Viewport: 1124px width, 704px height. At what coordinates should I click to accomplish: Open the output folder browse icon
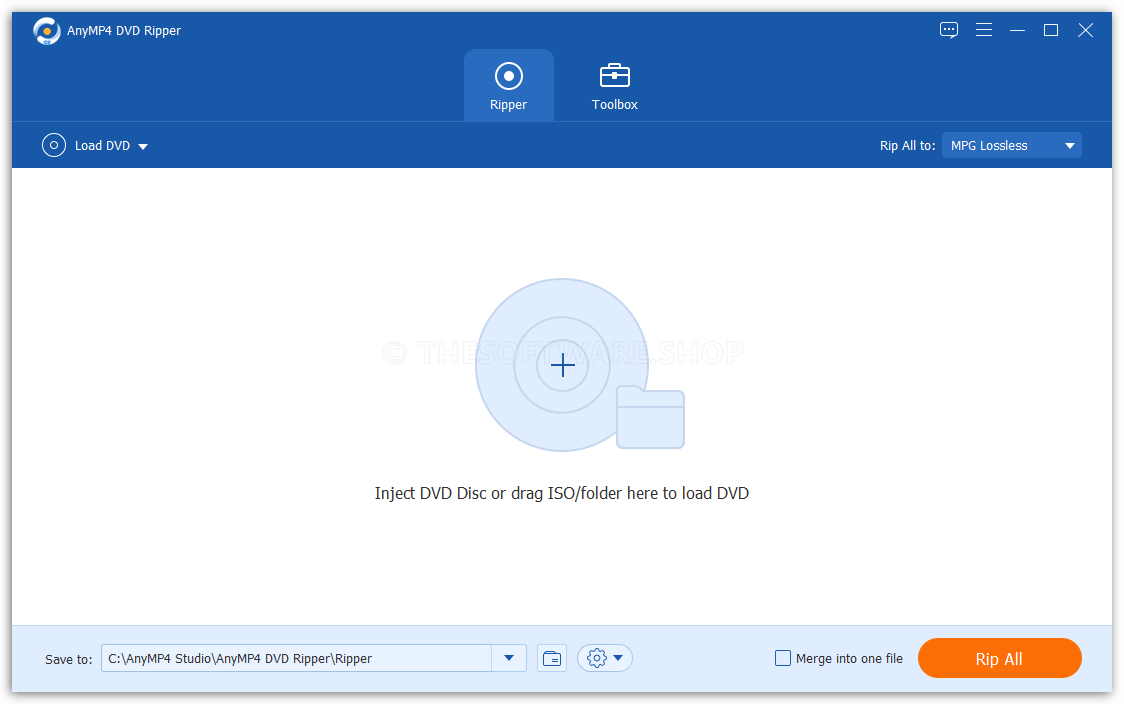[x=552, y=658]
